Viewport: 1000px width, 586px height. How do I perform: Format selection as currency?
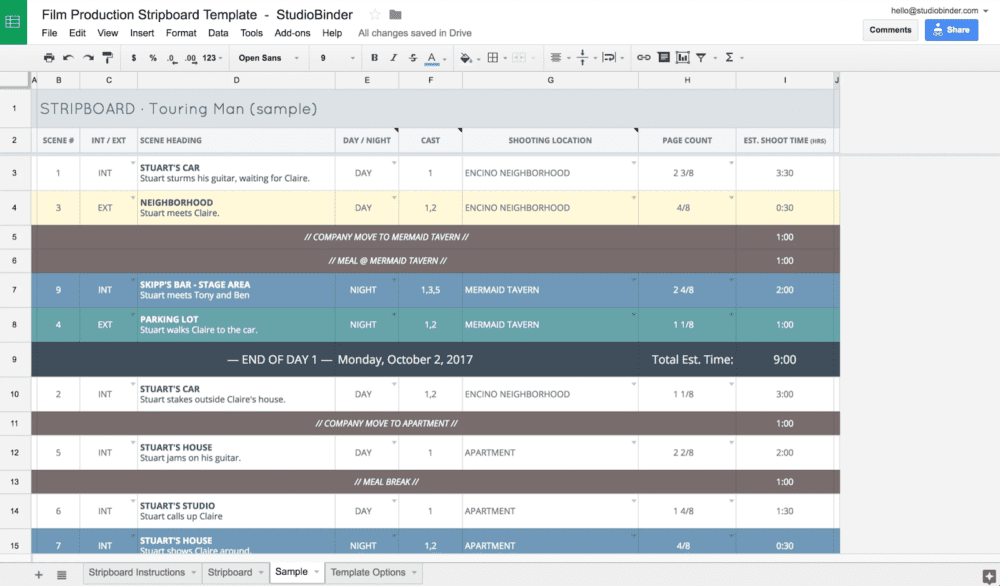click(132, 57)
